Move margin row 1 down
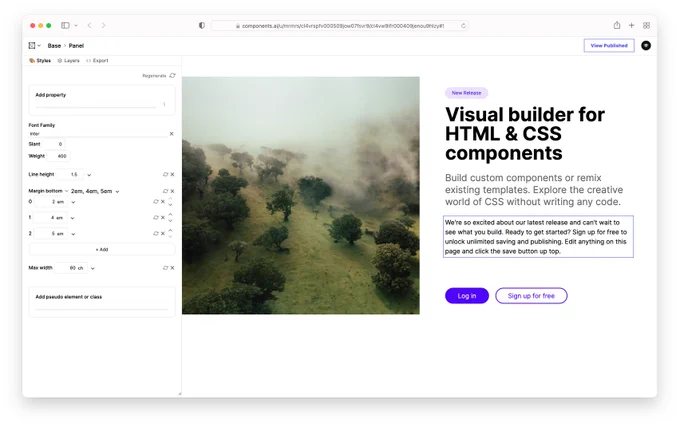The height and width of the screenshot is (427, 680). [170, 221]
